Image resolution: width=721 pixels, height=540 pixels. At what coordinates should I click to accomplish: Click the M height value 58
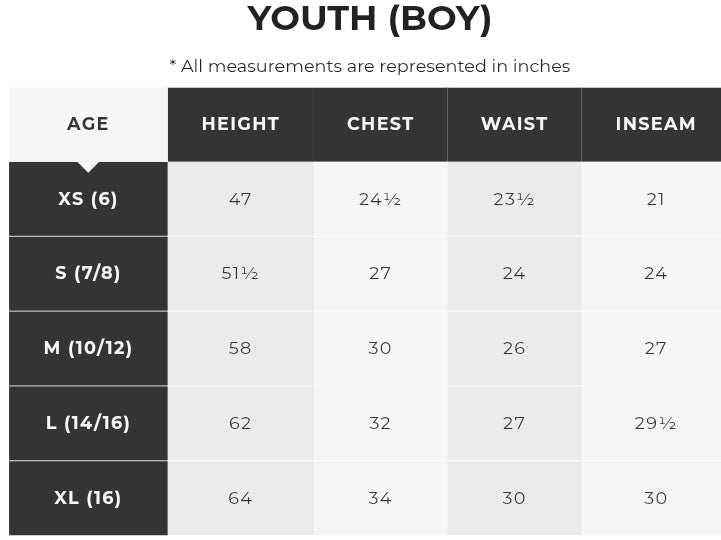(240, 348)
